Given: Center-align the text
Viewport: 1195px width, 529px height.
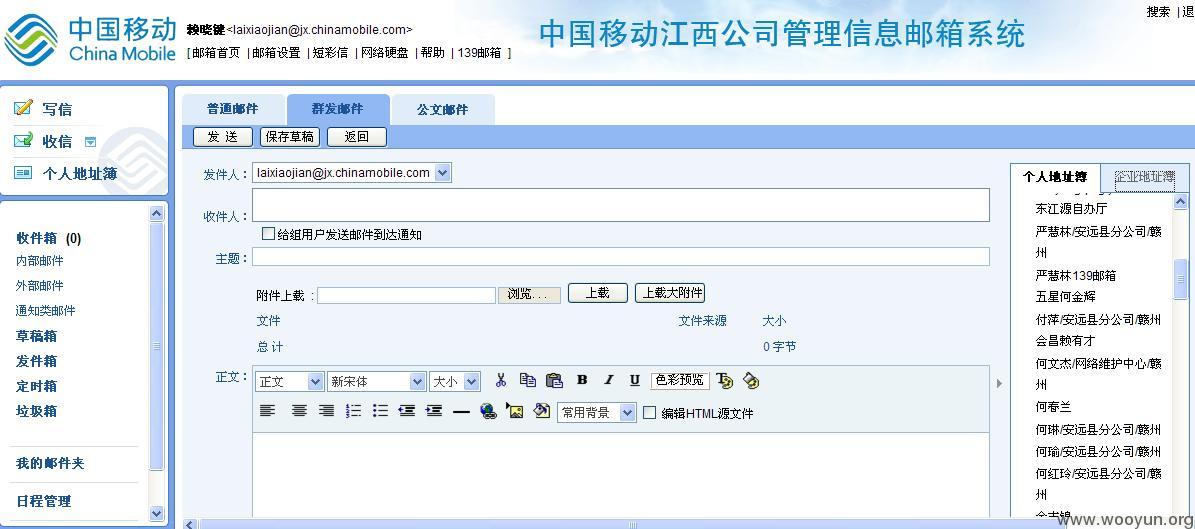Looking at the screenshot, I should (x=300, y=411).
